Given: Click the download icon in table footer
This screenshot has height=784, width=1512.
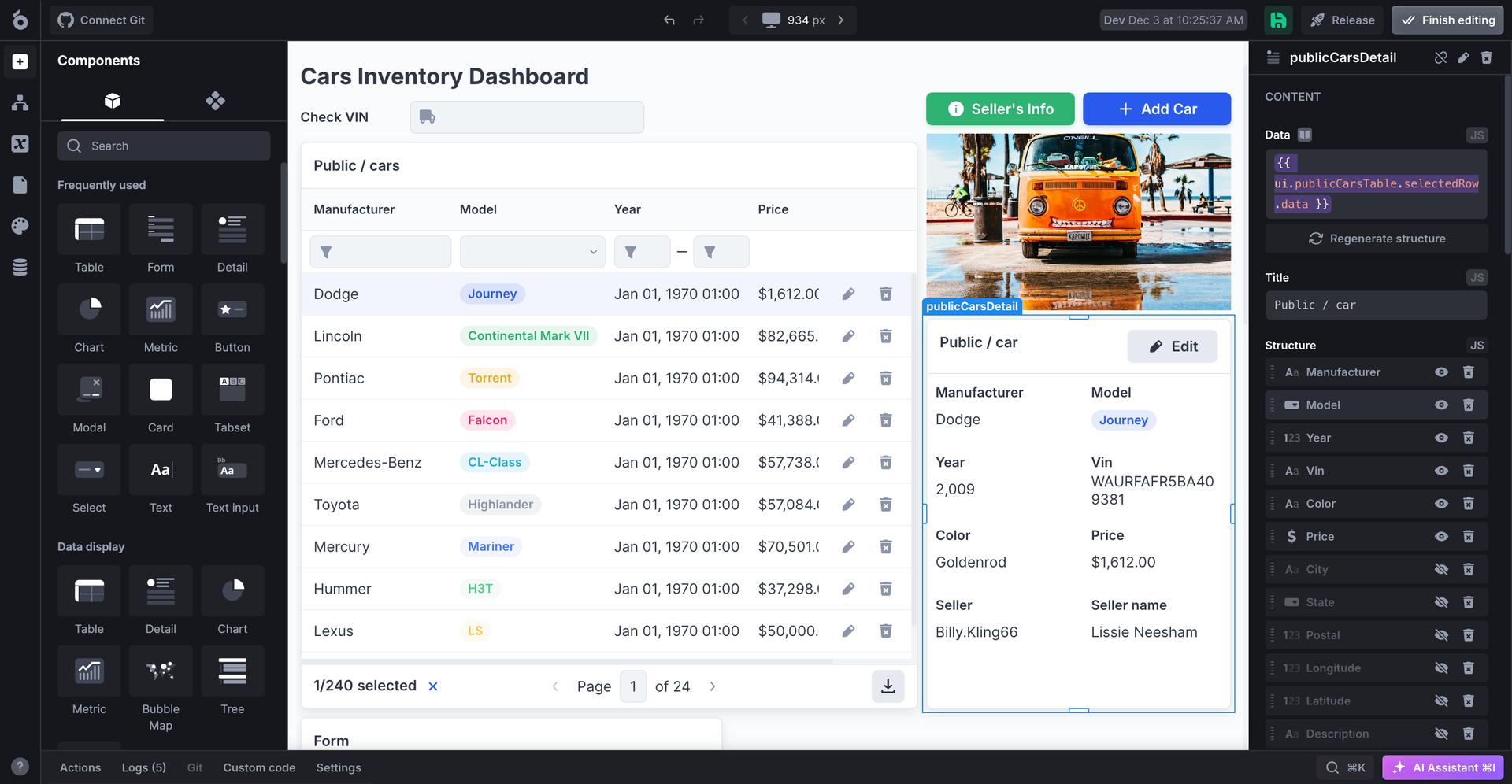Looking at the screenshot, I should (x=888, y=686).
